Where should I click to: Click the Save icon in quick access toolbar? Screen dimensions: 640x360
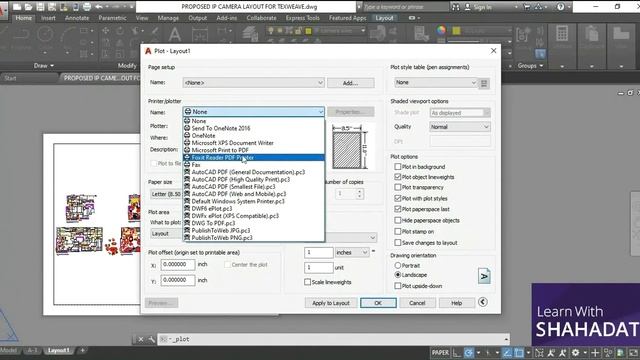pyautogui.click(x=40, y=7)
